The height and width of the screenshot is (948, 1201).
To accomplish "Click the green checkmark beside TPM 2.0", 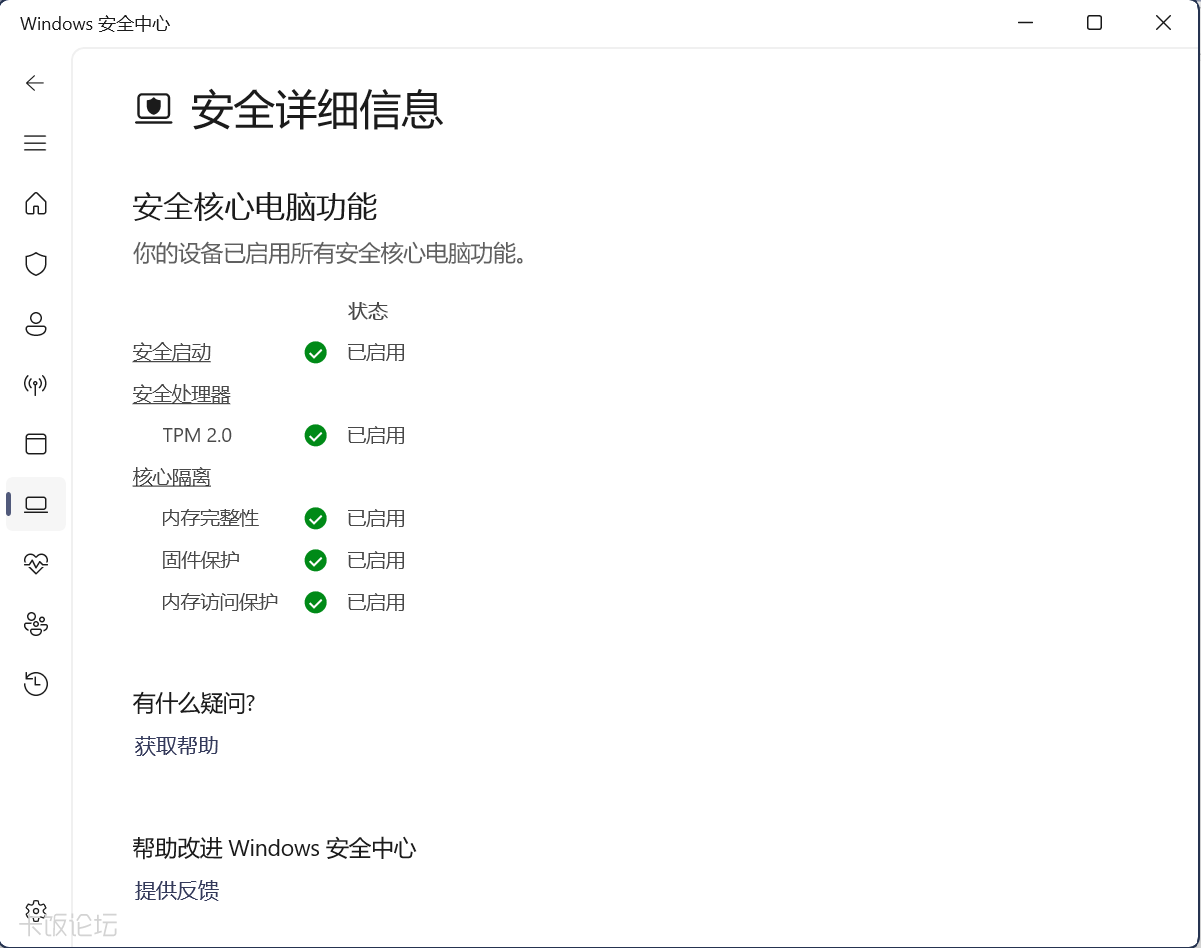I will (315, 435).
